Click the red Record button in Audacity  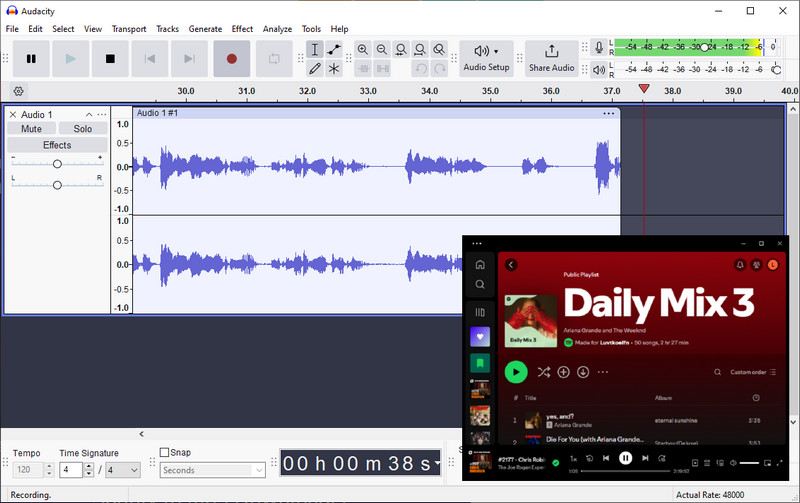pyautogui.click(x=232, y=59)
